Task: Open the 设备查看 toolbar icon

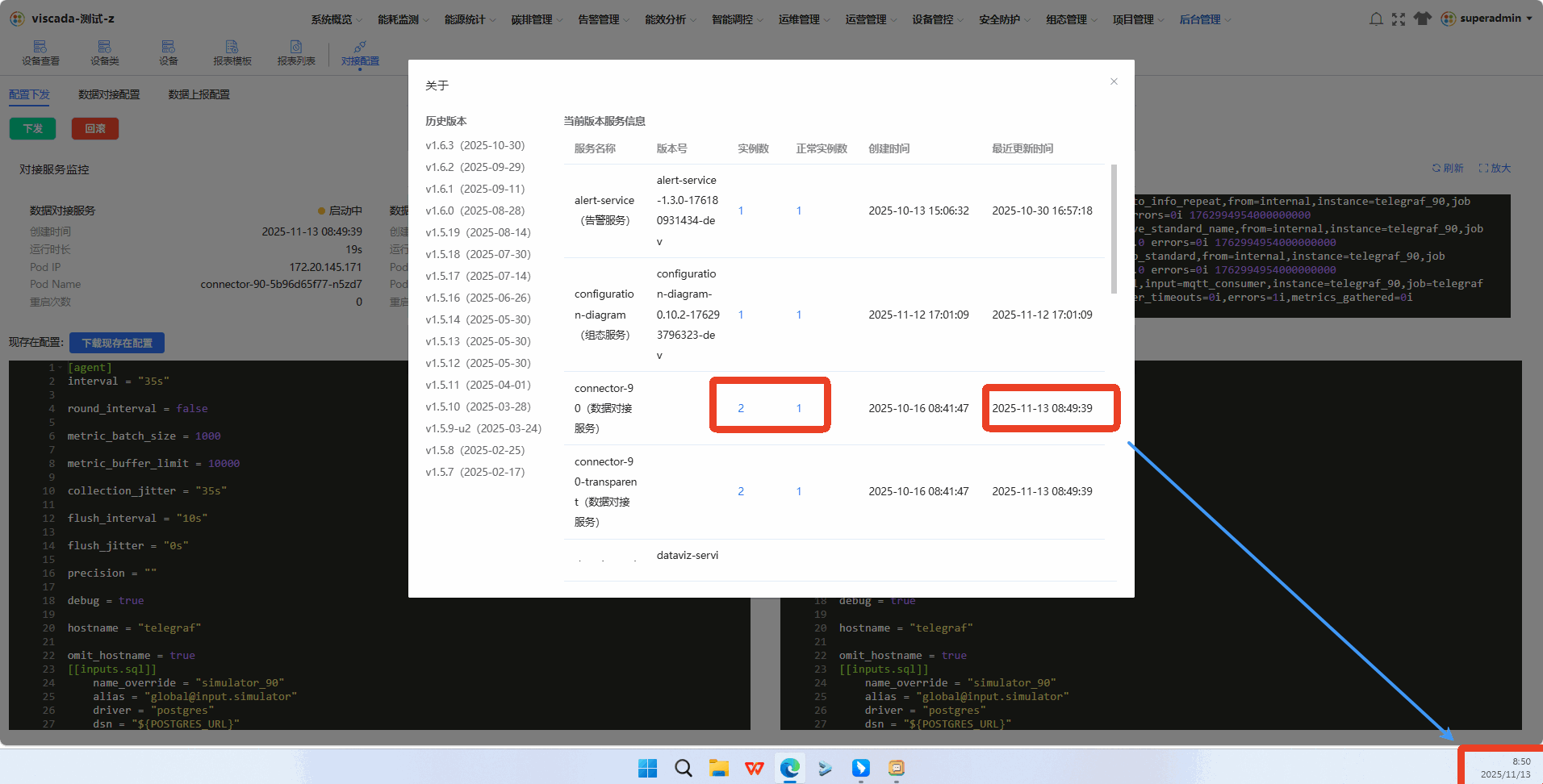Action: (40, 53)
